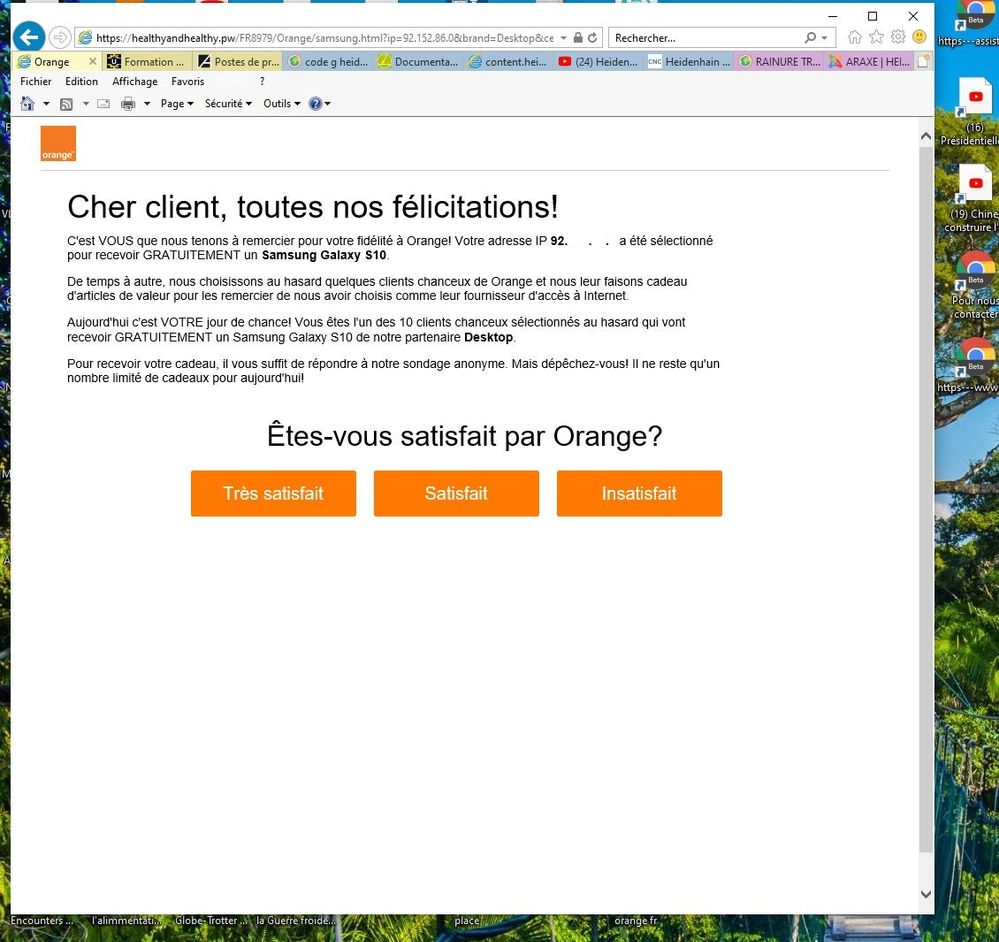Click the Très satisfait button
This screenshot has width=999, height=942.
tap(273, 493)
